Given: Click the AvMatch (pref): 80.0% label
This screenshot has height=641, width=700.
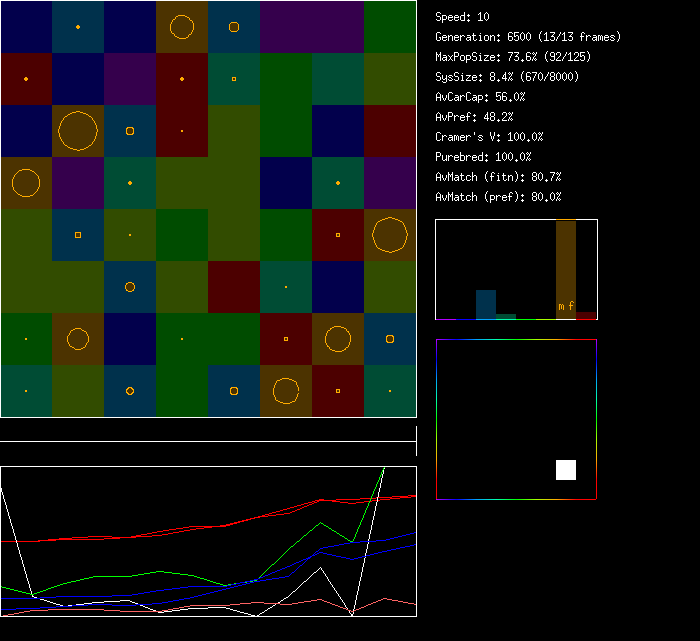Looking at the screenshot, I should coord(498,197).
